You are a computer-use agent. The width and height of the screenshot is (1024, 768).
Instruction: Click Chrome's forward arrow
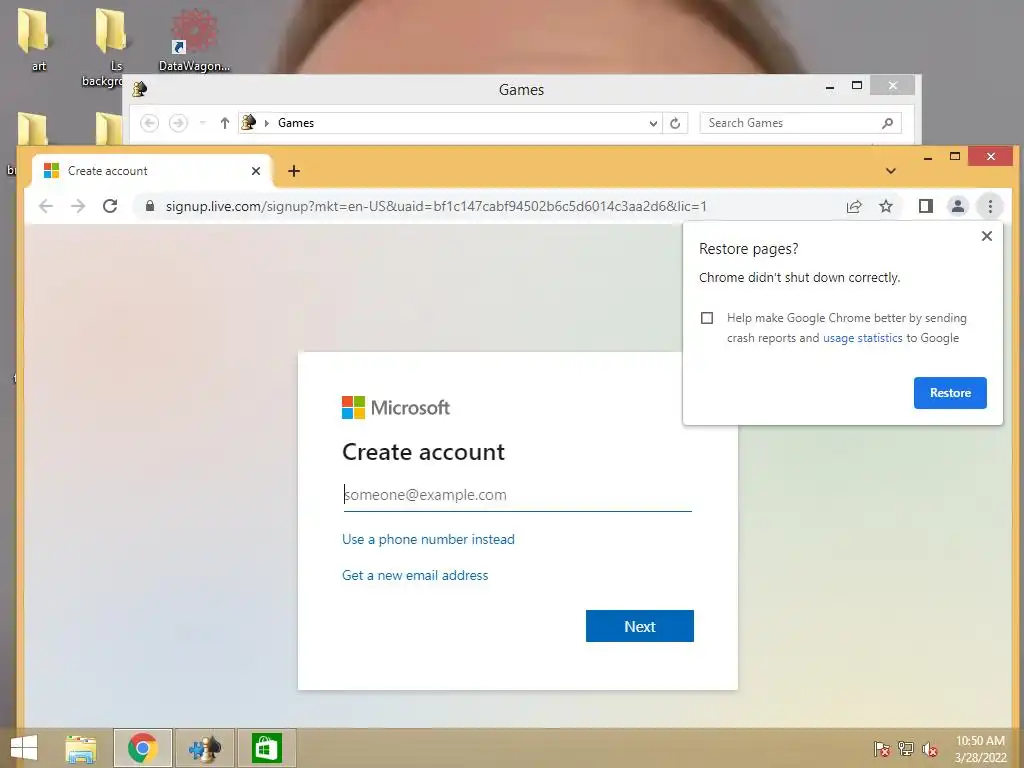[x=78, y=206]
